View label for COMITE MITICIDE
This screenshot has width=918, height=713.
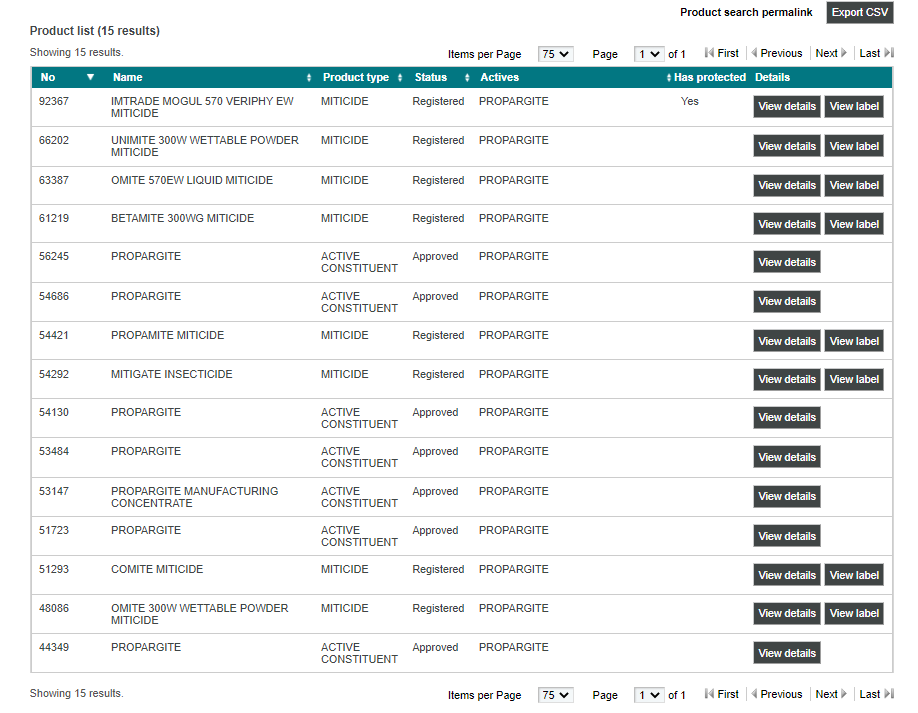coord(854,575)
